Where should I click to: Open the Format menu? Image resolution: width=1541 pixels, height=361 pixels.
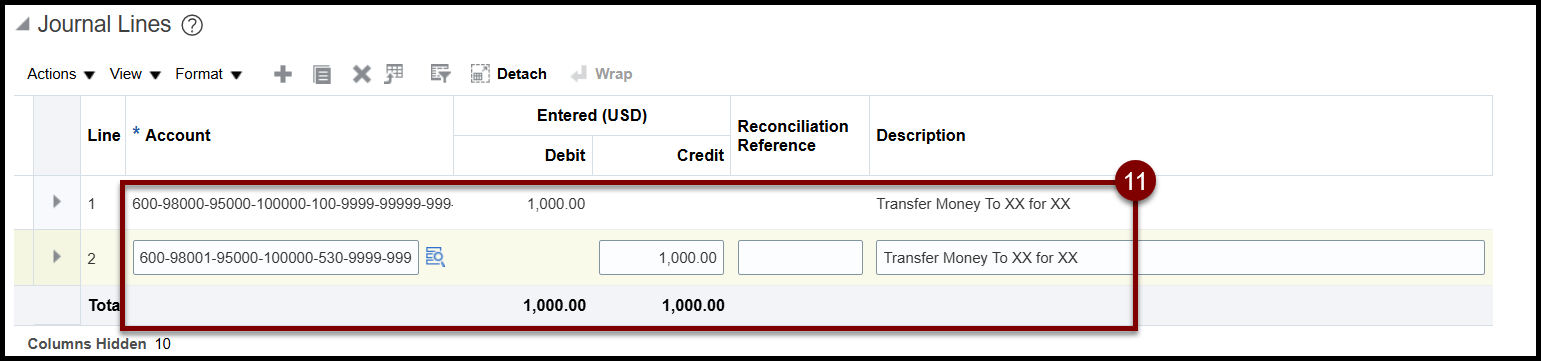point(208,74)
